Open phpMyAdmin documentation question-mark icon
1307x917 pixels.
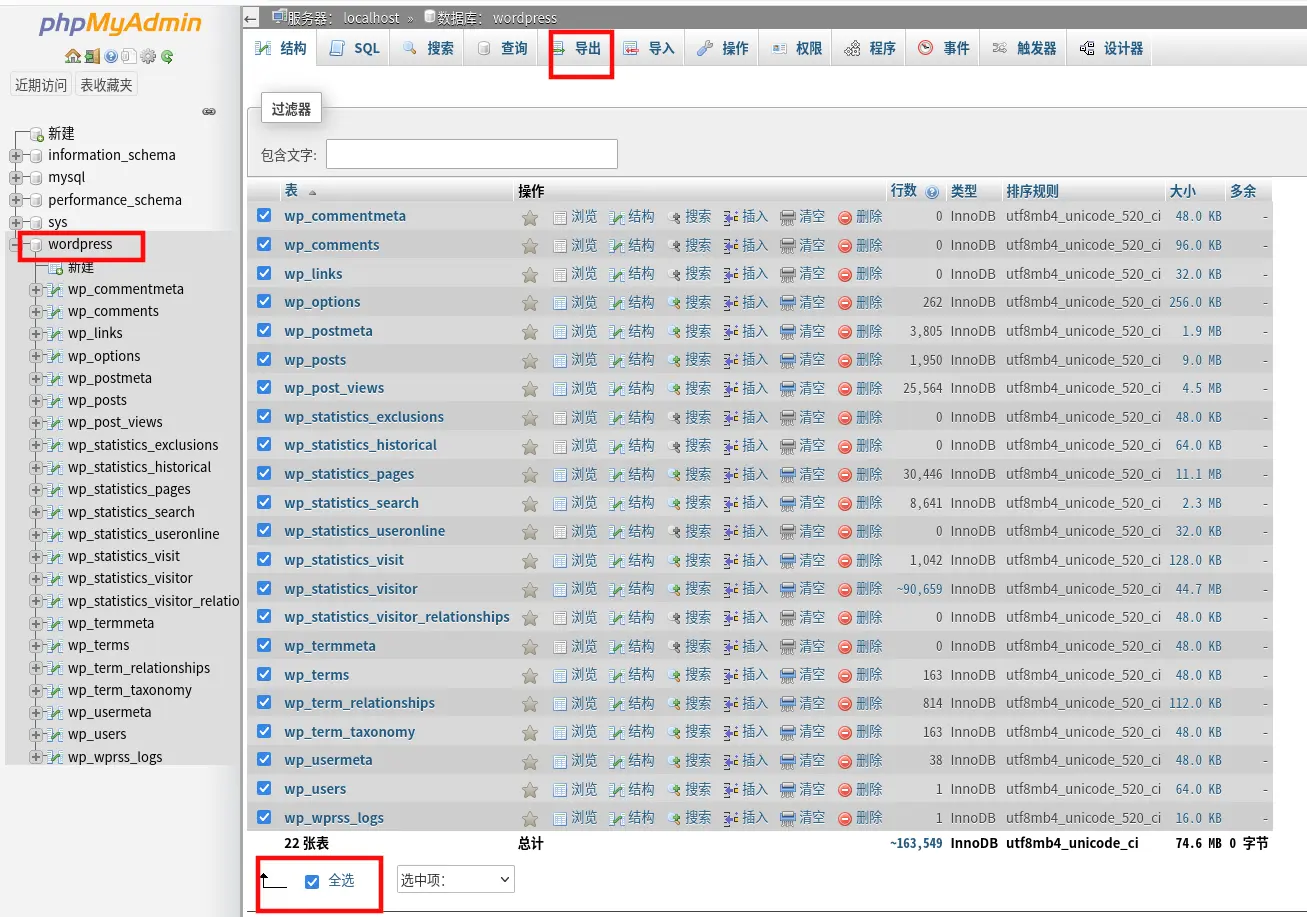pyautogui.click(x=111, y=56)
